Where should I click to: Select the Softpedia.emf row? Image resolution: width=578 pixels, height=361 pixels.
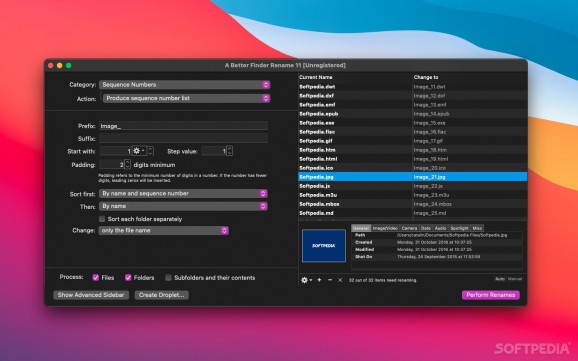[412, 105]
